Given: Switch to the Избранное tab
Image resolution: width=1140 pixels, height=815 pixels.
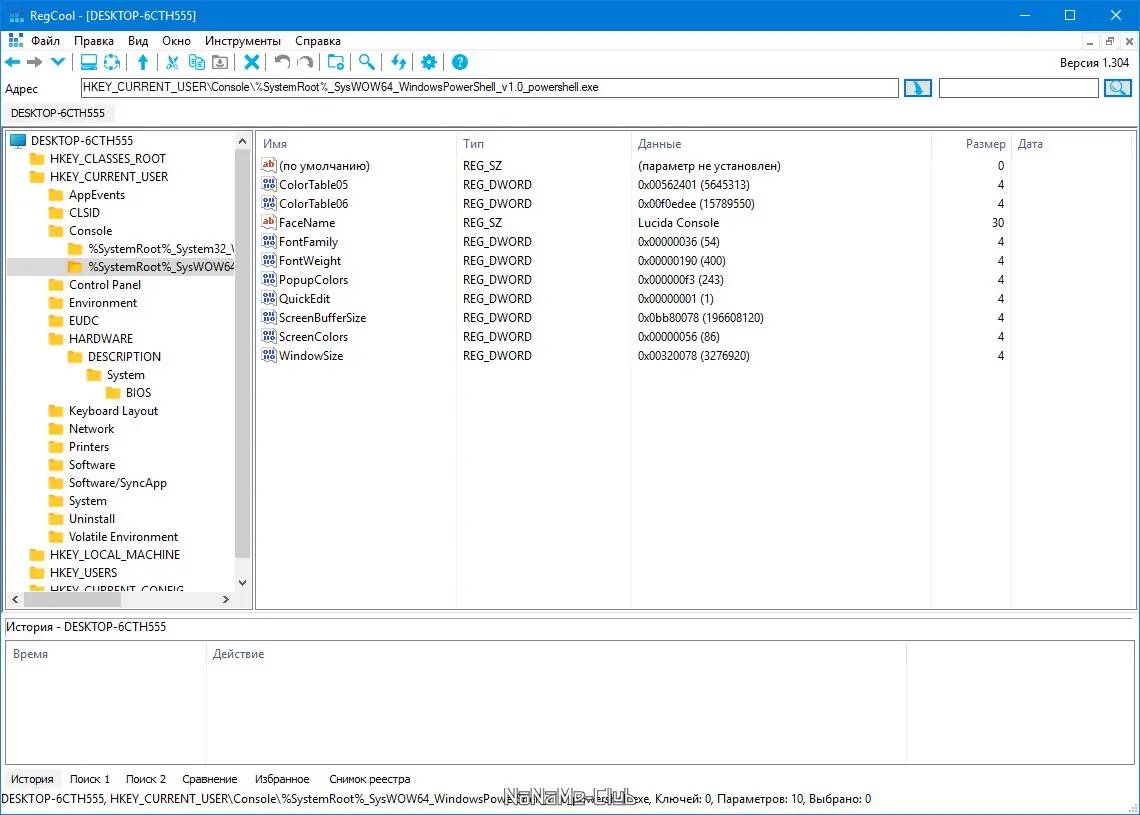Looking at the screenshot, I should tap(282, 779).
